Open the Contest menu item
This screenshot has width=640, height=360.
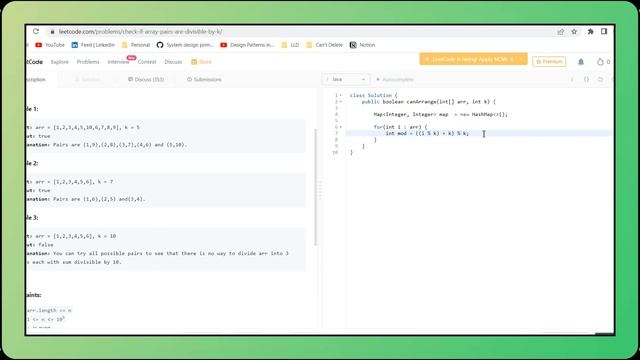point(147,62)
